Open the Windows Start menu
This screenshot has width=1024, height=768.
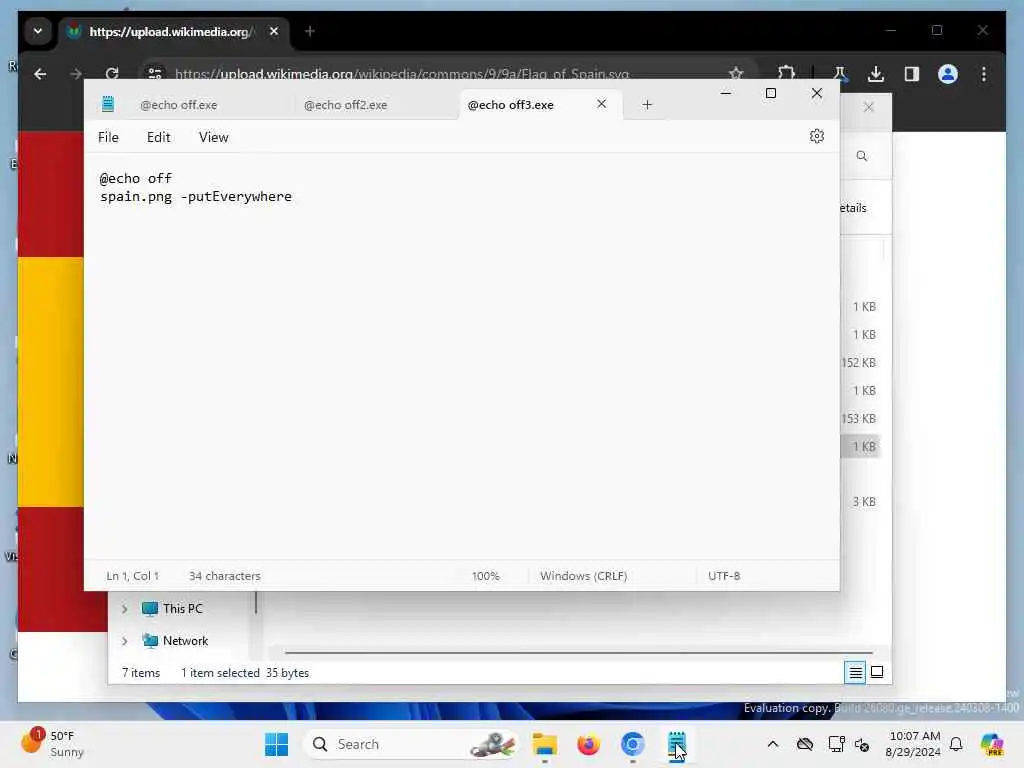point(276,744)
